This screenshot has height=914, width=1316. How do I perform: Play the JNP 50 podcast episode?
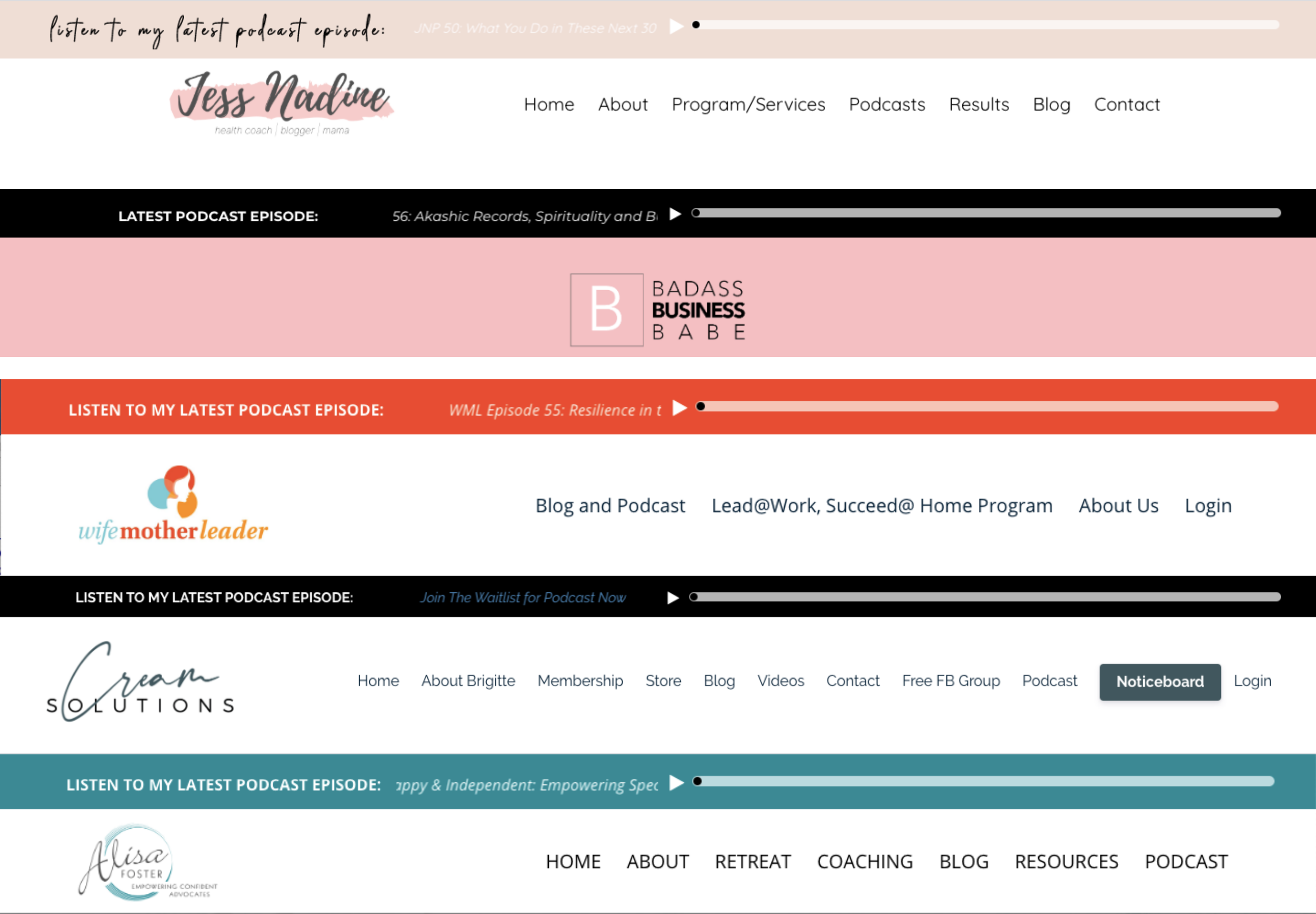click(677, 27)
